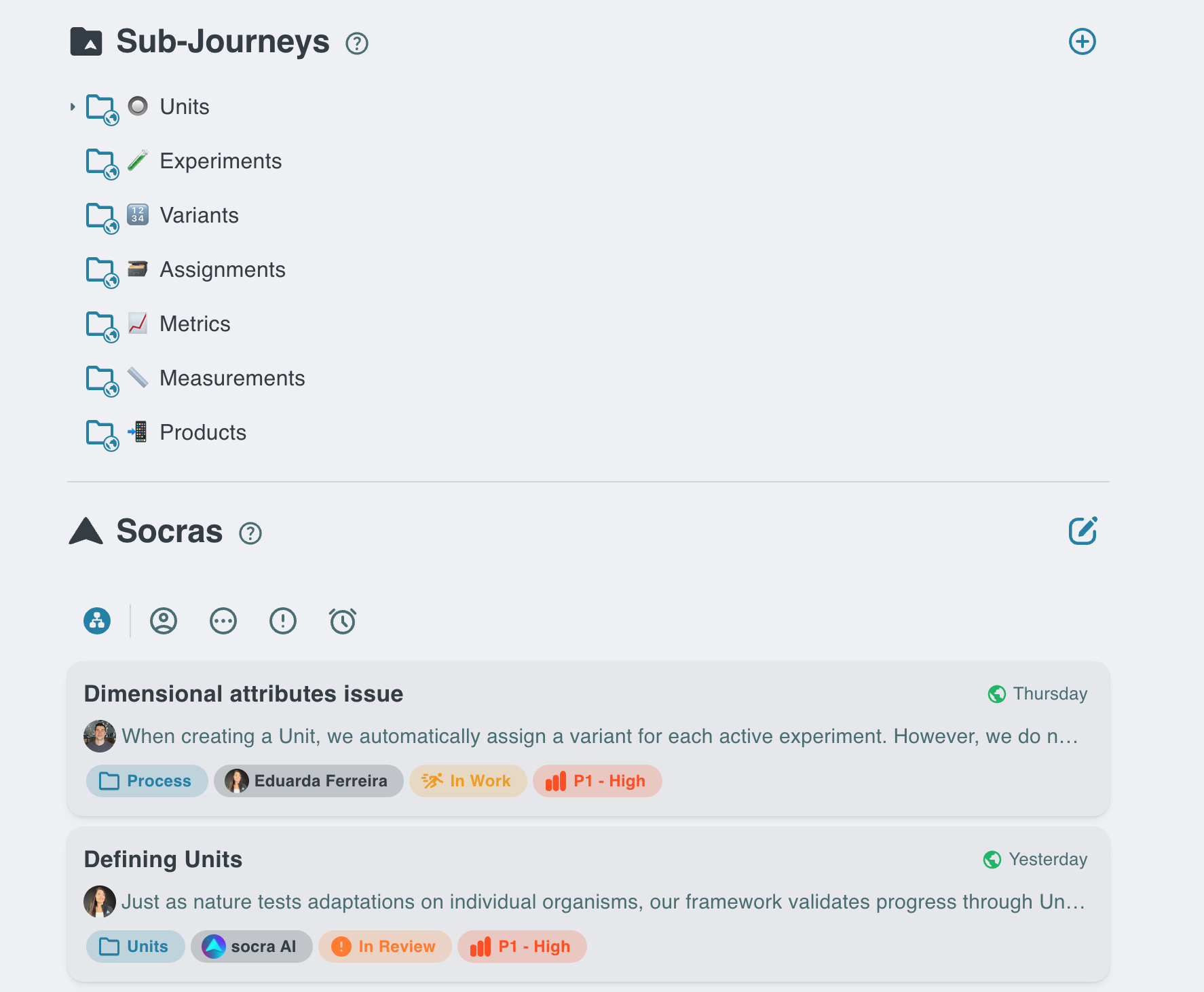Expand the Units sub-journey arrow
This screenshot has height=992, width=1204.
[73, 107]
